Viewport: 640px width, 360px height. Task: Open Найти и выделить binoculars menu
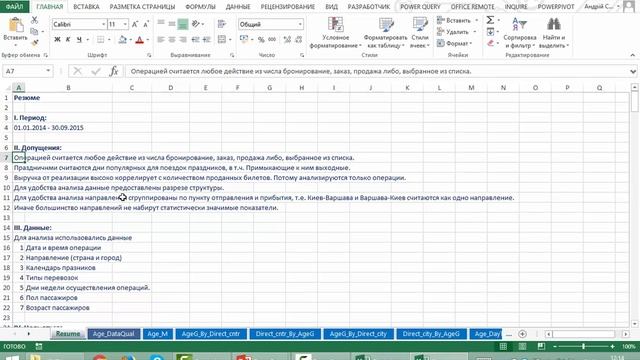click(x=553, y=33)
